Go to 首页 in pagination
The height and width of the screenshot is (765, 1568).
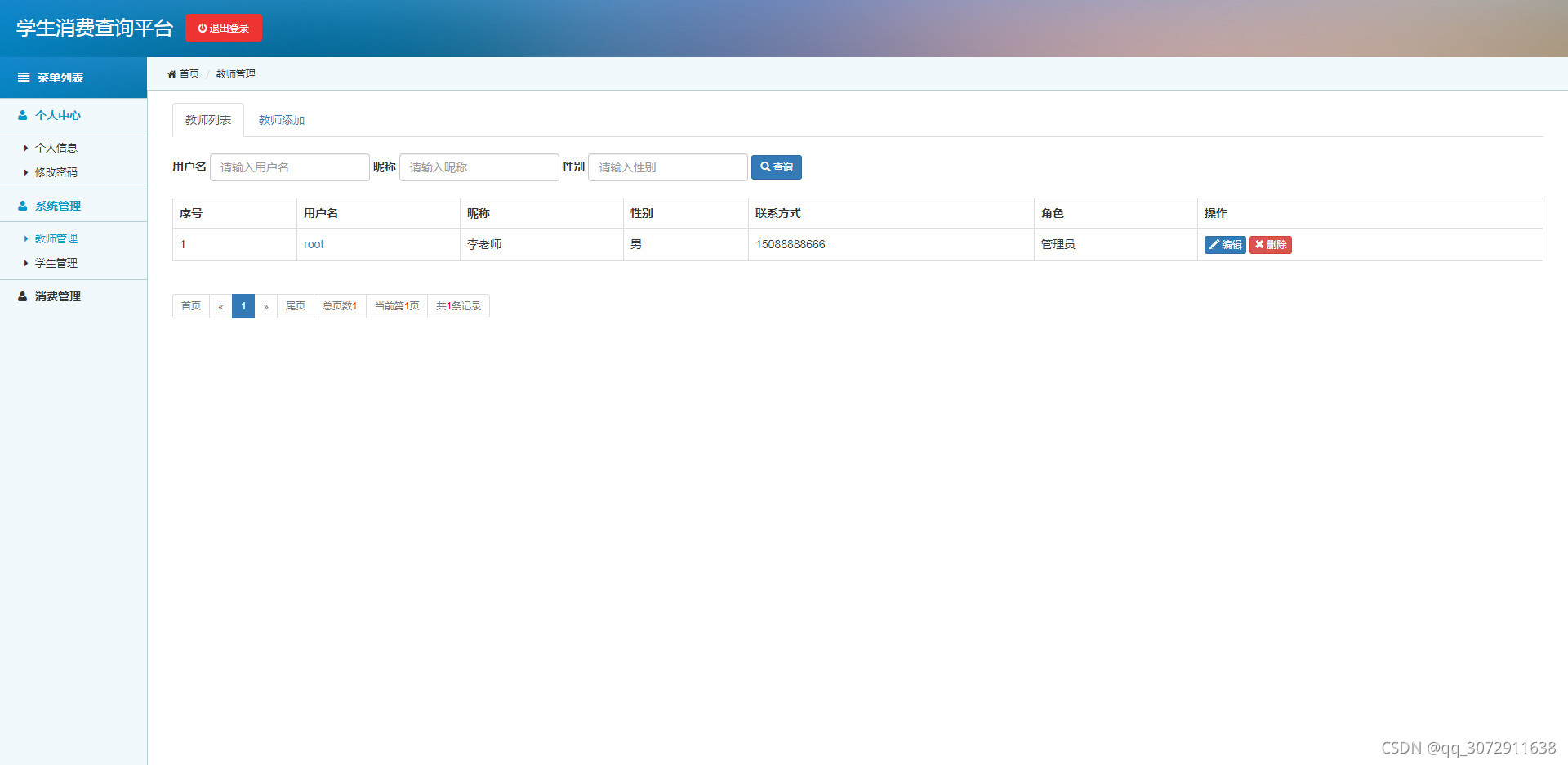coord(191,306)
